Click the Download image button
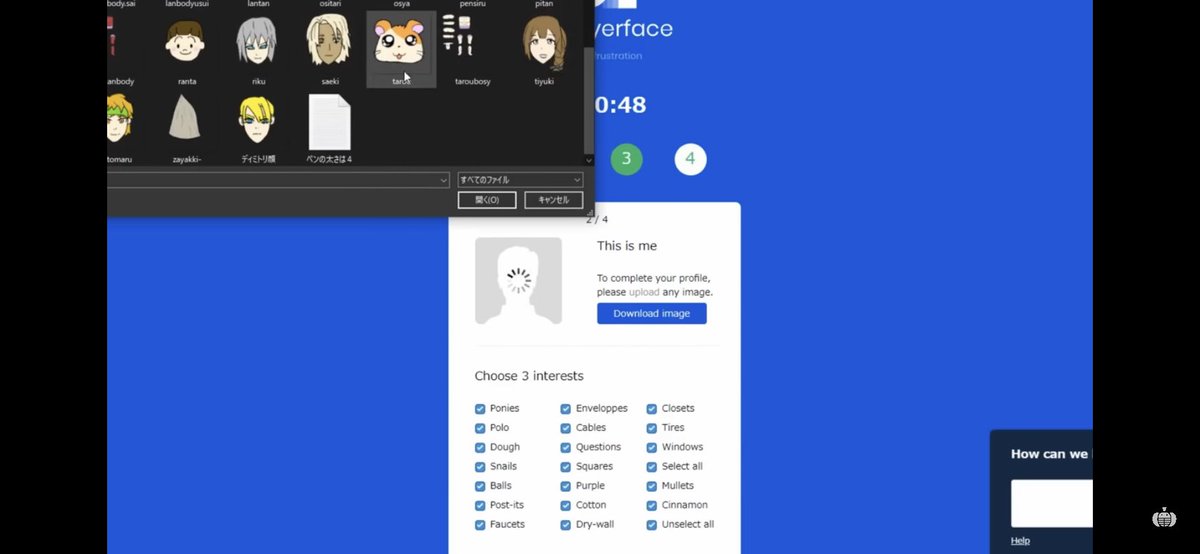This screenshot has width=1200, height=554. pyautogui.click(x=651, y=314)
